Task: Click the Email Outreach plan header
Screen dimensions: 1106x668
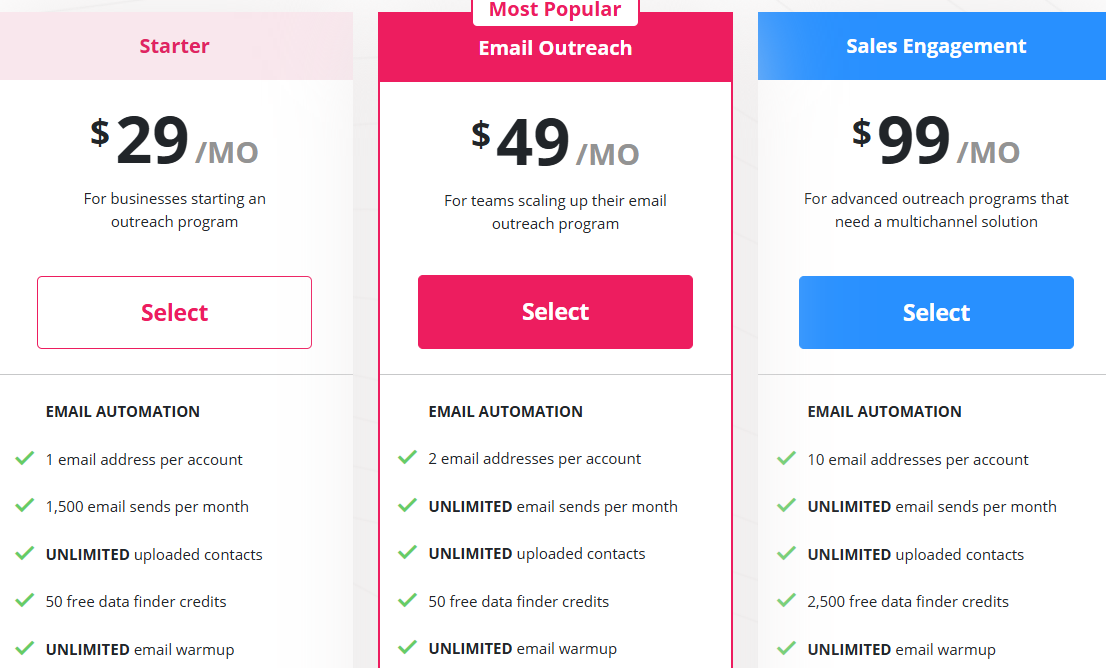Action: pos(555,46)
